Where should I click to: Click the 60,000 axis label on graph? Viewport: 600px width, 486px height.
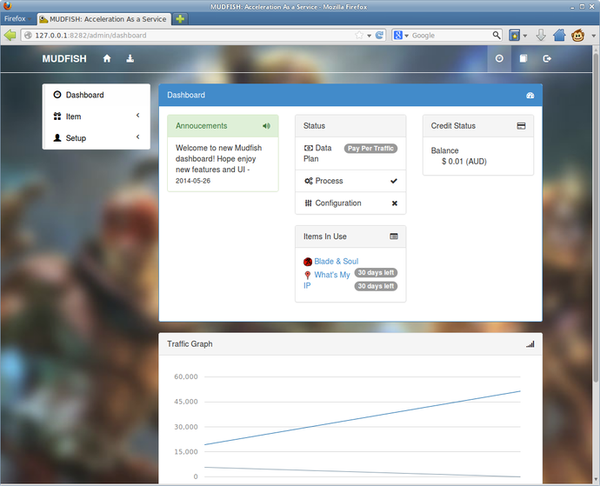[186, 377]
